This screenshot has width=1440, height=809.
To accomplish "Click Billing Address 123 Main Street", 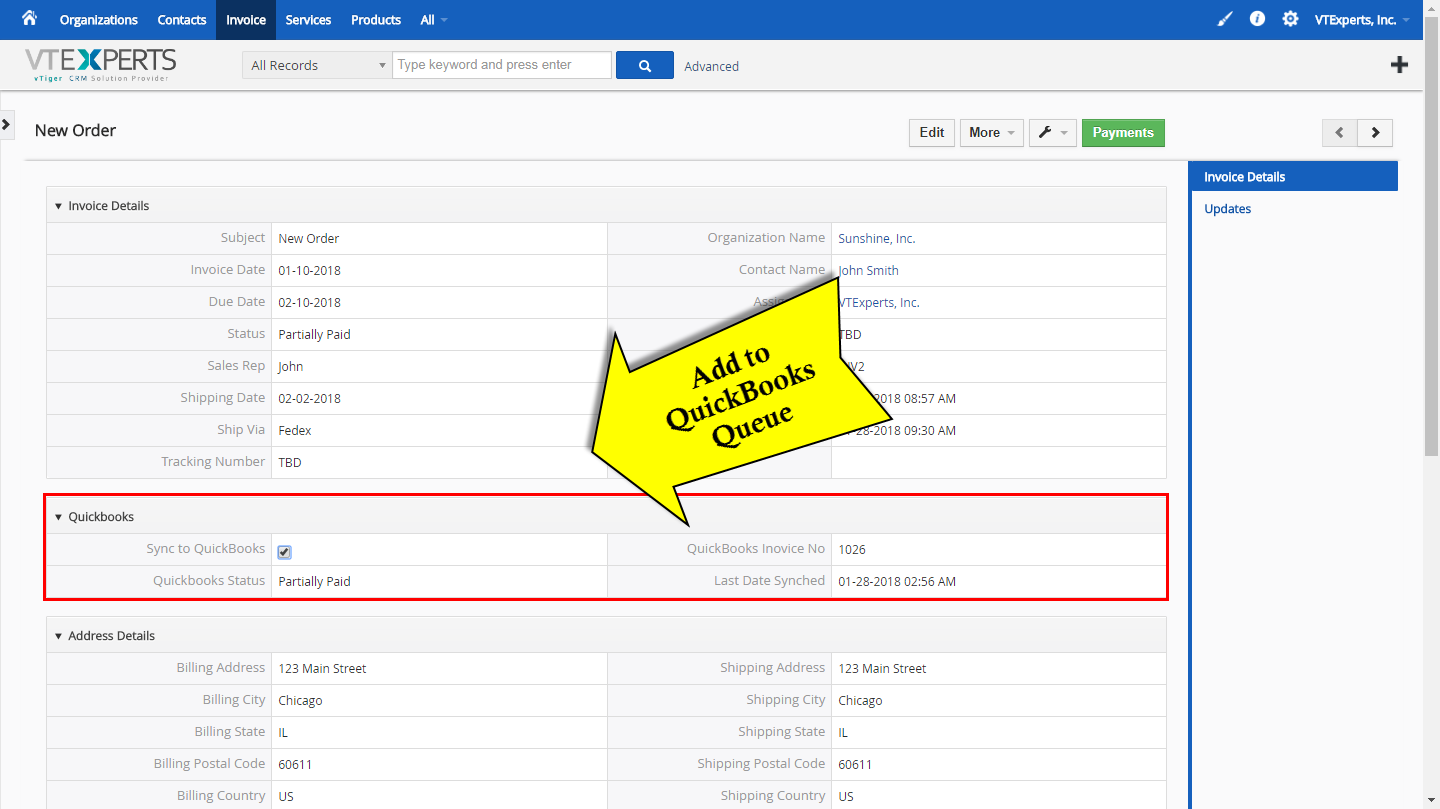I will tap(323, 668).
